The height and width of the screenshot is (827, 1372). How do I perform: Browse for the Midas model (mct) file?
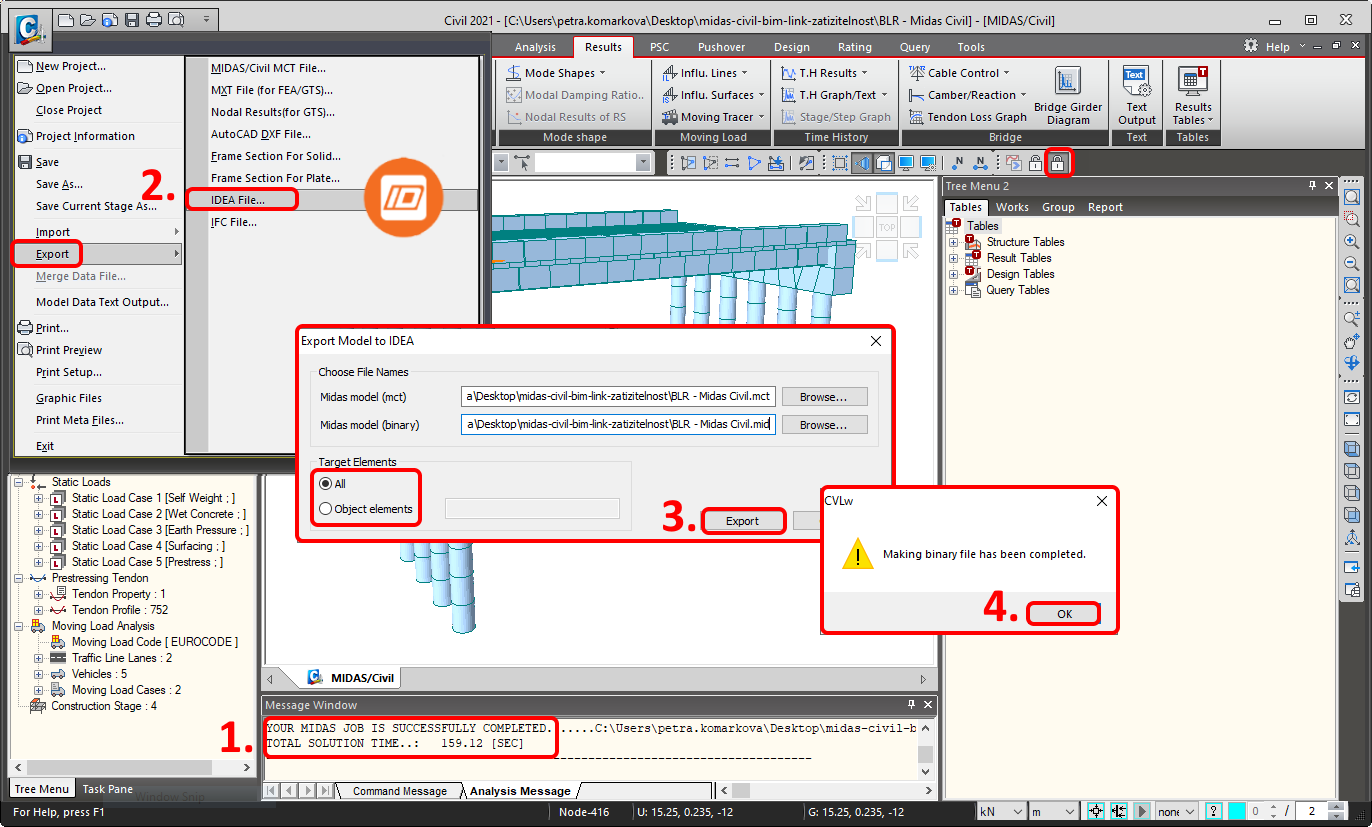(824, 397)
